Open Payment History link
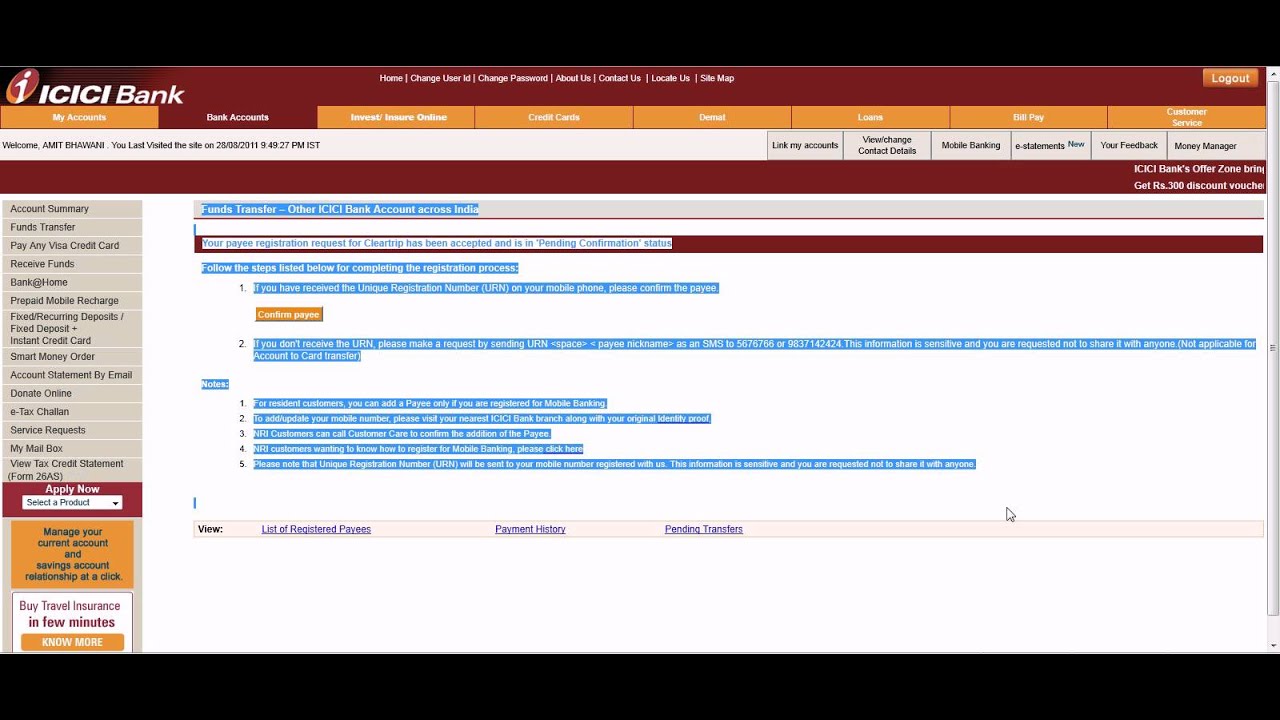The height and width of the screenshot is (720, 1280). click(530, 529)
